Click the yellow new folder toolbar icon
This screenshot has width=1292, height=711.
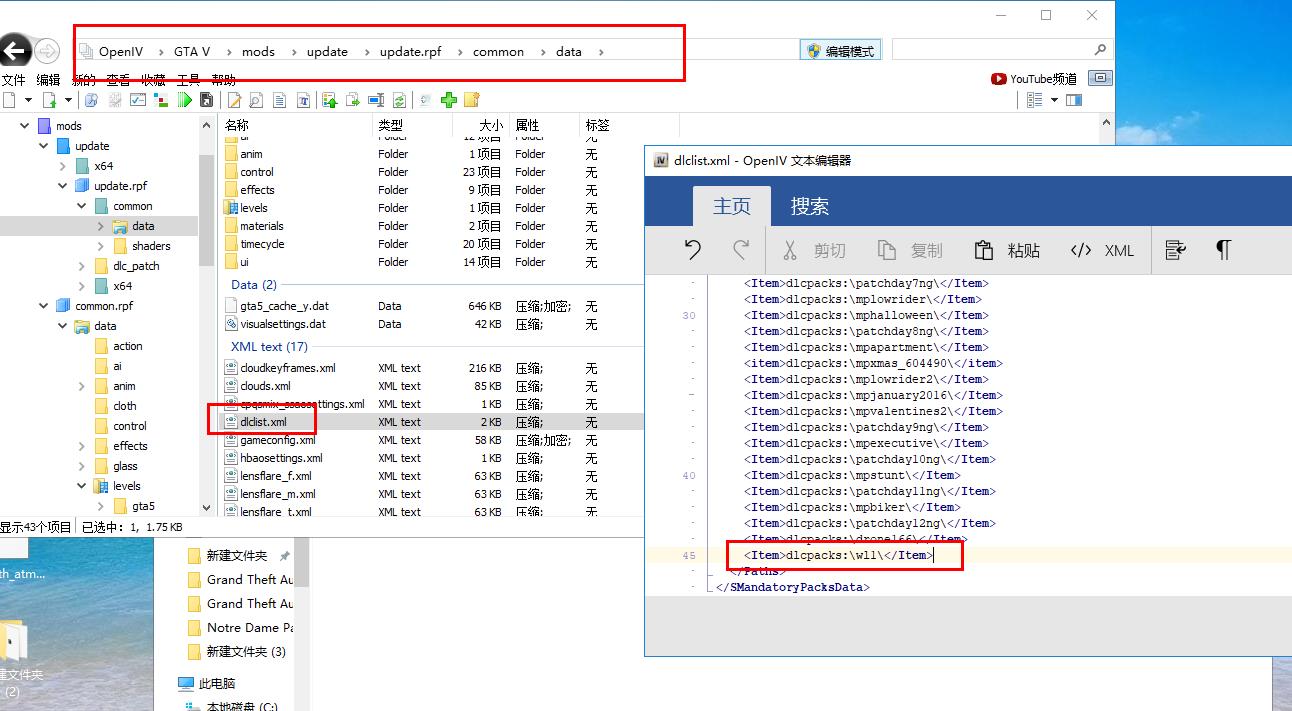[472, 100]
